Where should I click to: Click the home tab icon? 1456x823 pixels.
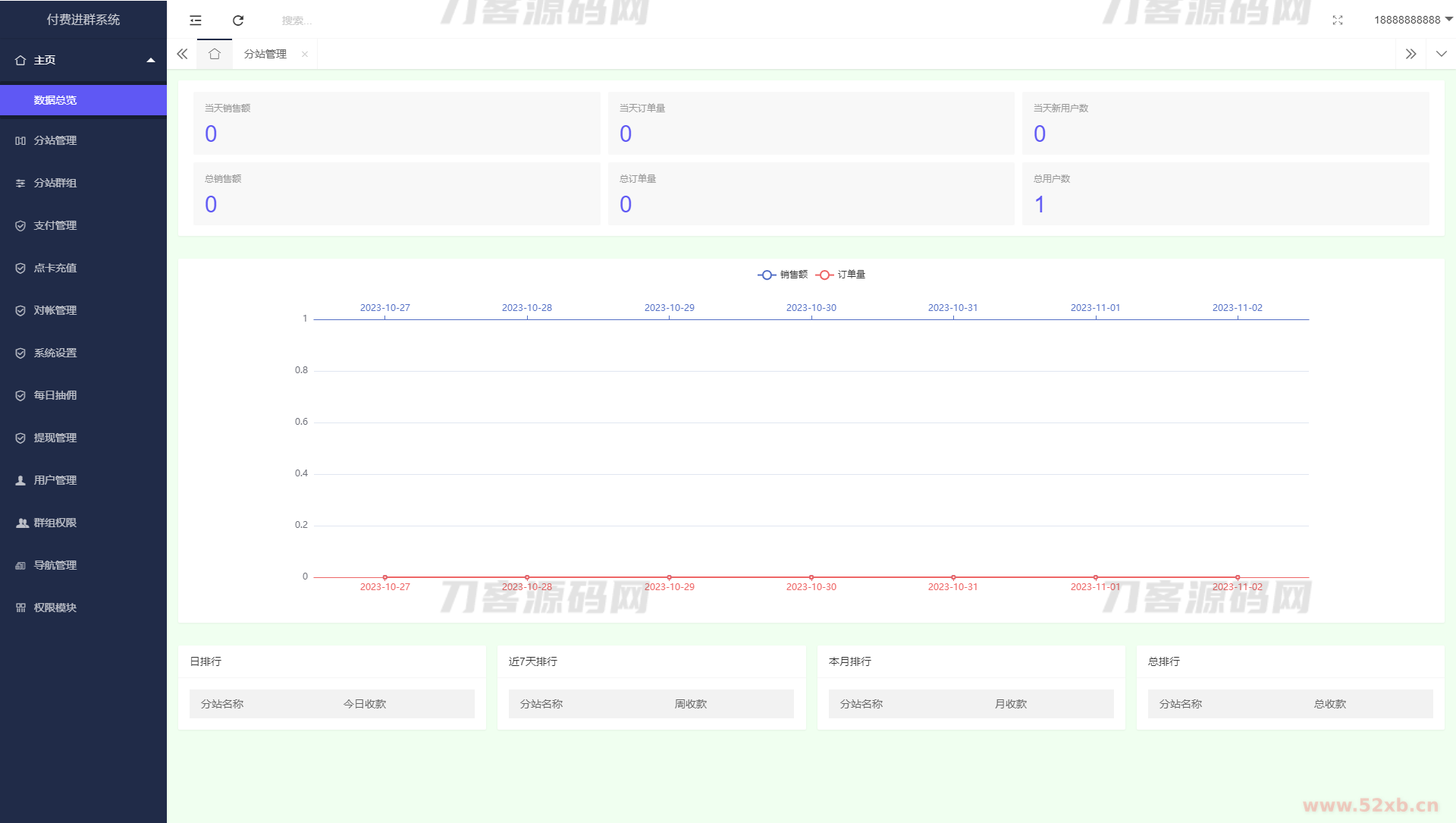click(215, 54)
